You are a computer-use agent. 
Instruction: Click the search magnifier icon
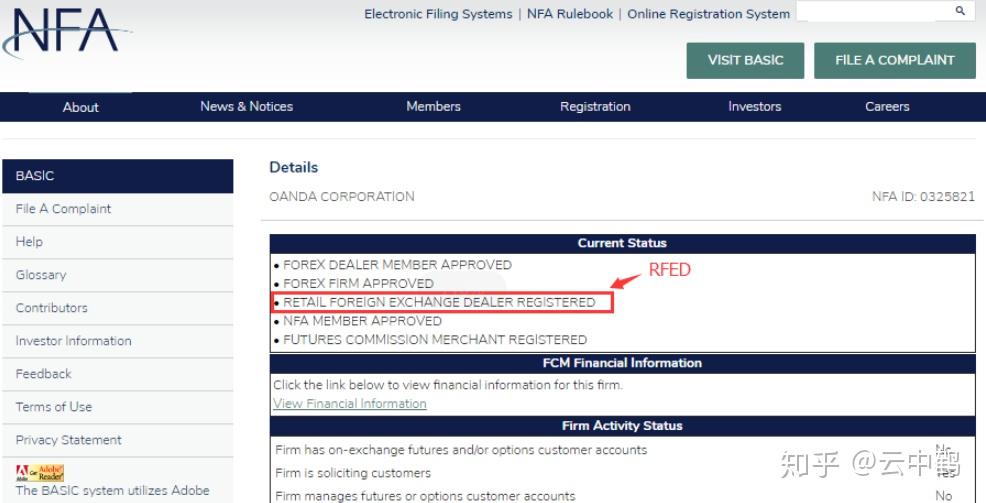pos(960,11)
